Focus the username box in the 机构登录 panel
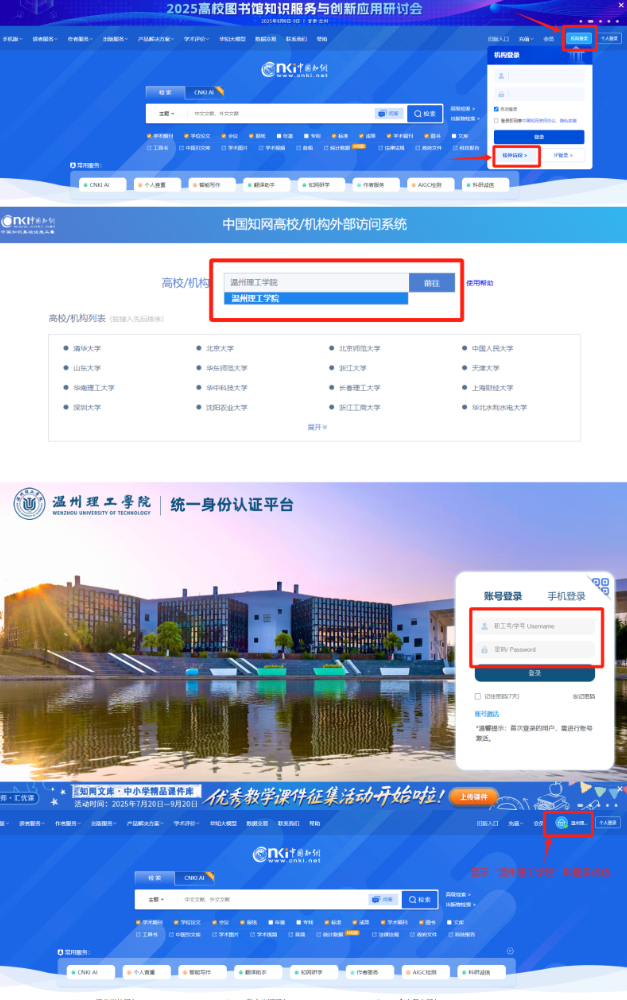The height and width of the screenshot is (1000, 627). pyautogui.click(x=540, y=76)
